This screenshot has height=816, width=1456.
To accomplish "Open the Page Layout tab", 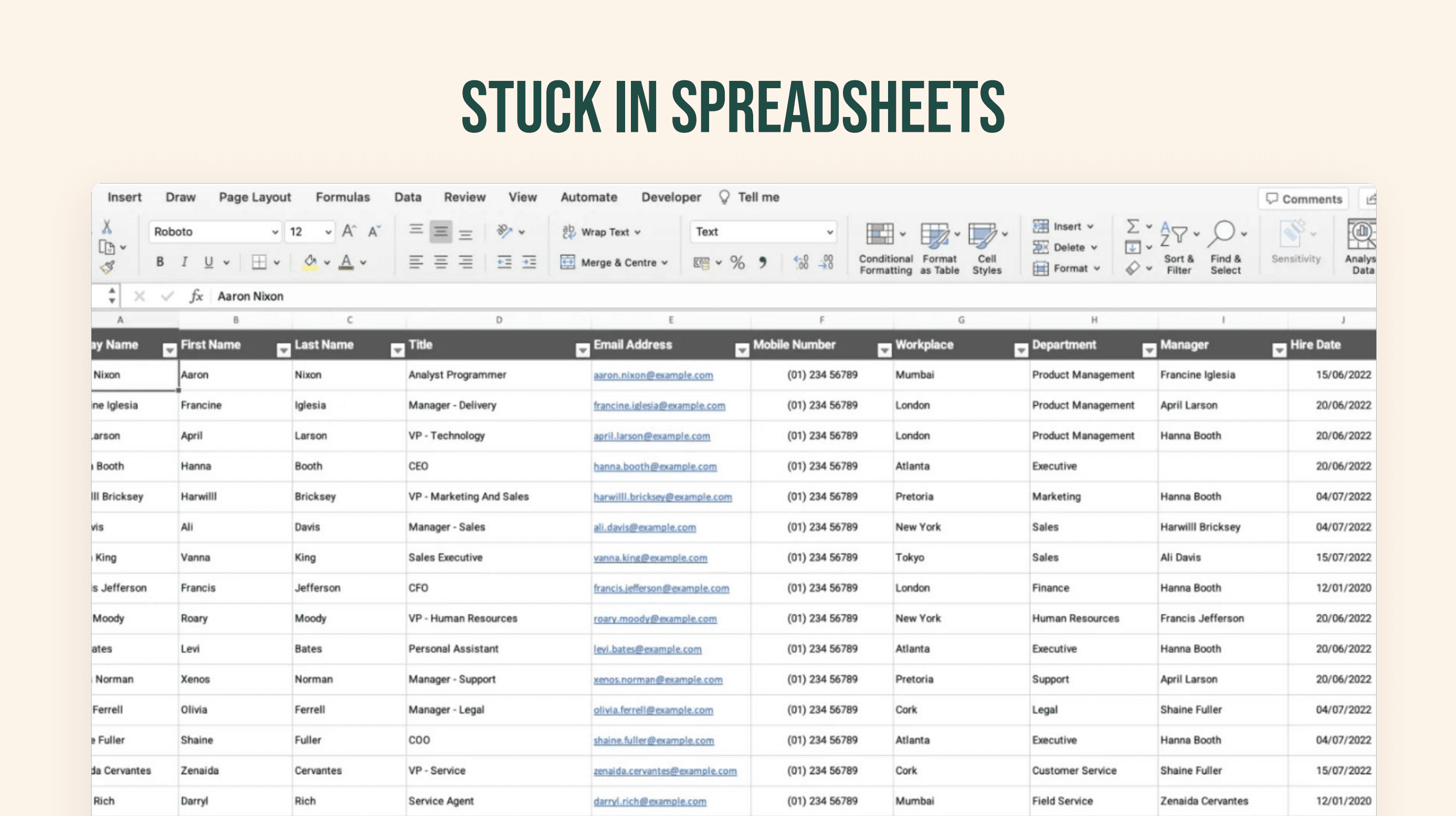I will click(255, 197).
